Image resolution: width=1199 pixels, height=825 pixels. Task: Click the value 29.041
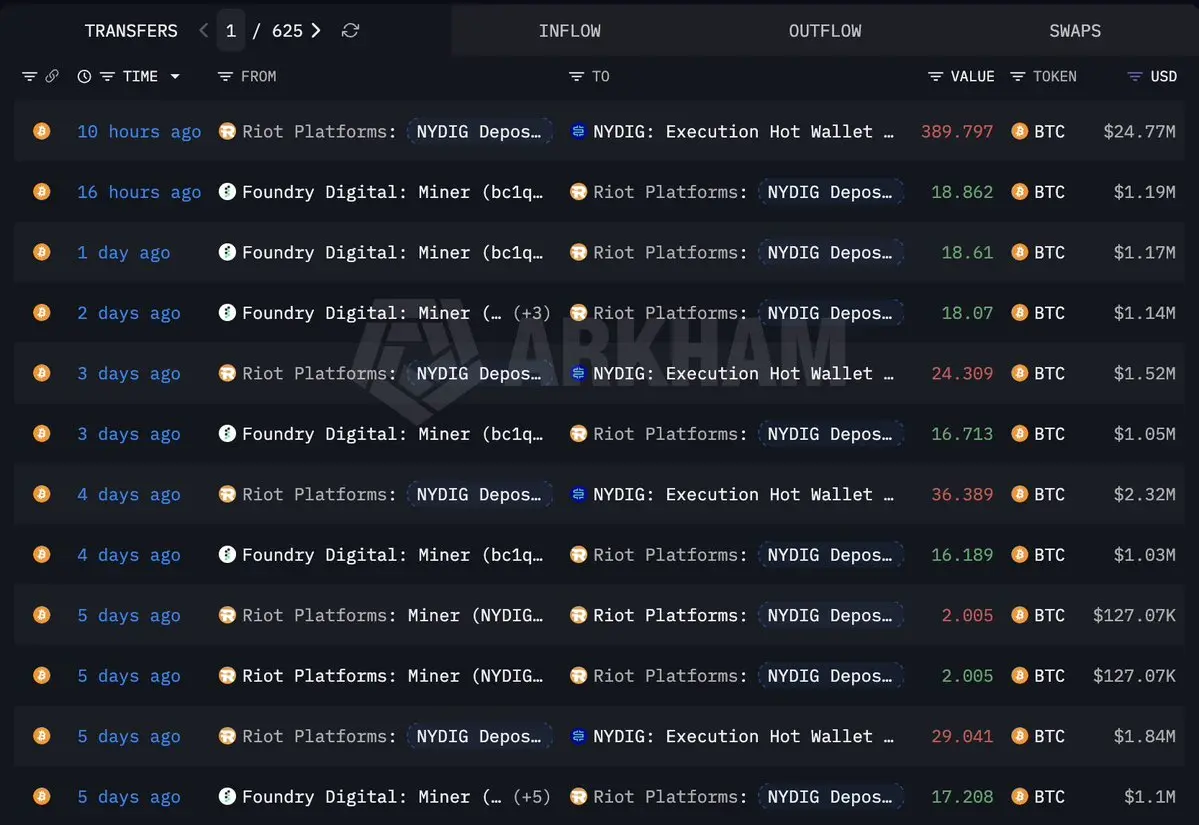[x=962, y=736]
